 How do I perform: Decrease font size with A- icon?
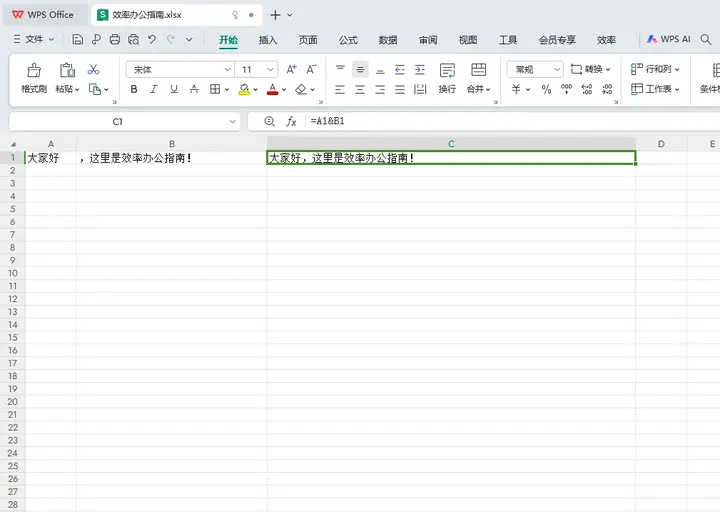[x=311, y=69]
